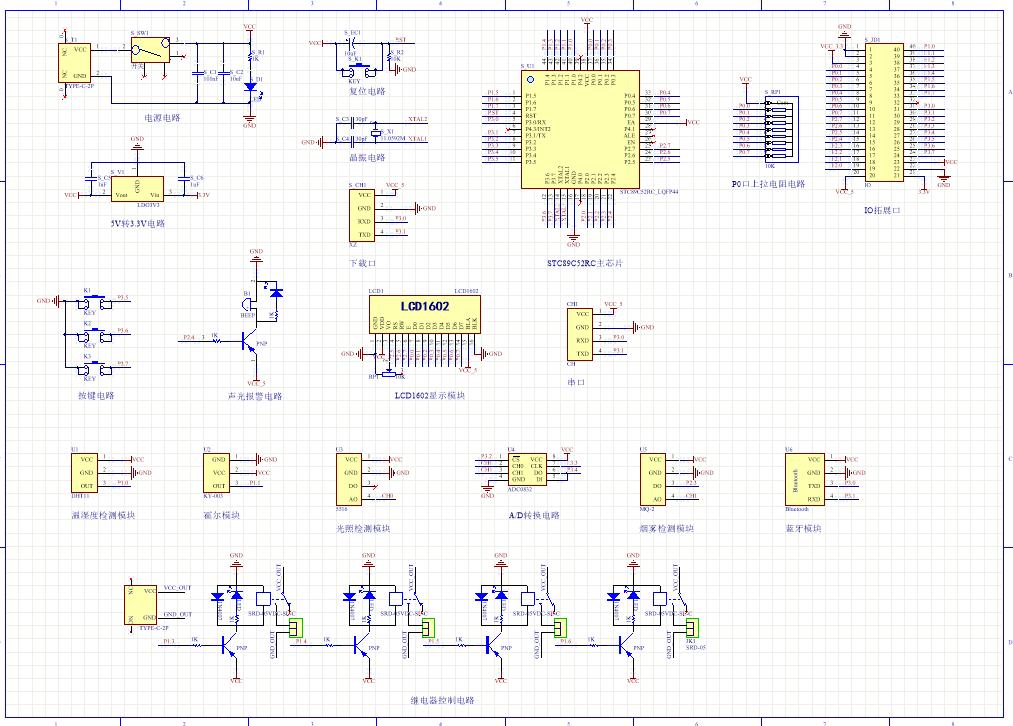
Task: Select the JK1 green relay output terminal
Action: tap(691, 627)
